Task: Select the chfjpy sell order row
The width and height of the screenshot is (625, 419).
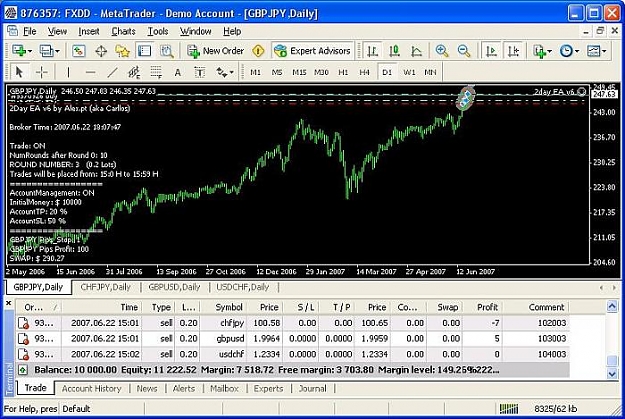Action: [293, 323]
